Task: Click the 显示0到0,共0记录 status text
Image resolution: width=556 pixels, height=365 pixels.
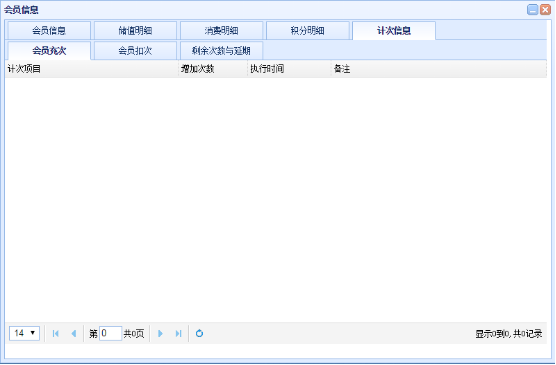Action: point(508,334)
